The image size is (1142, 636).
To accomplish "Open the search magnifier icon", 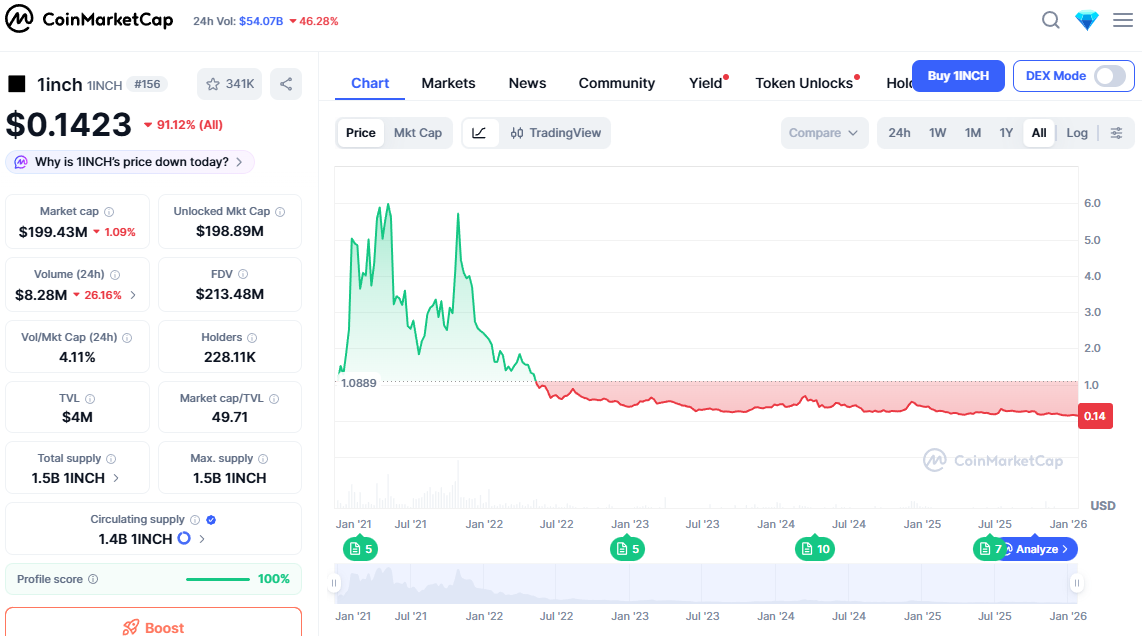I will 1051,20.
